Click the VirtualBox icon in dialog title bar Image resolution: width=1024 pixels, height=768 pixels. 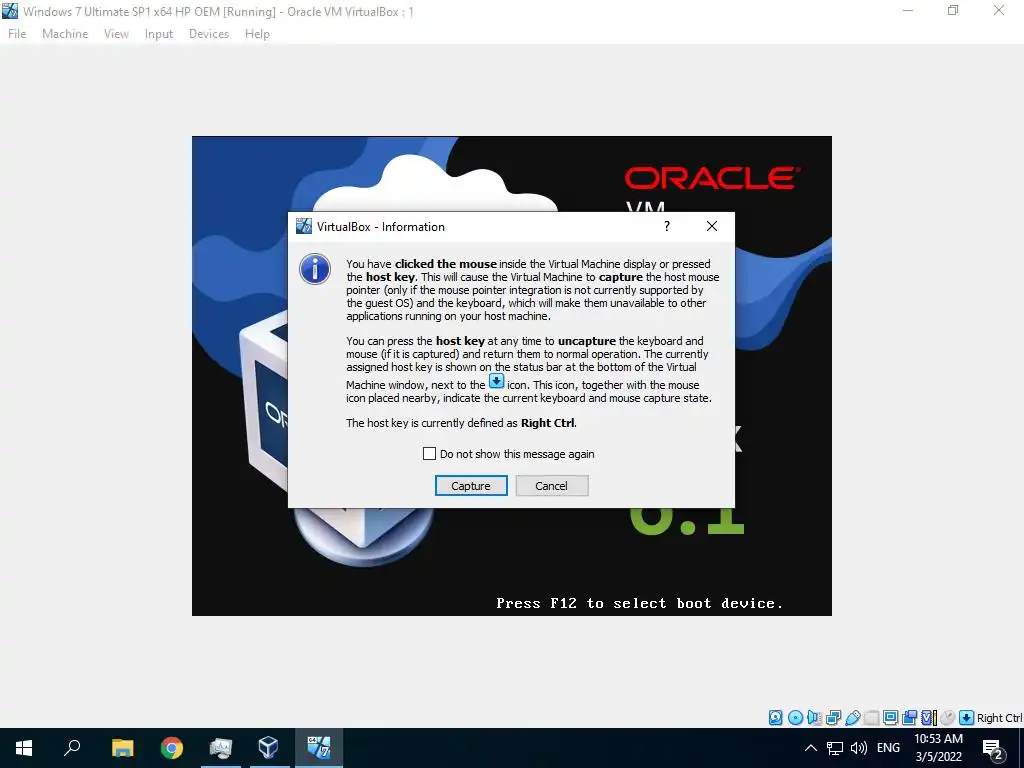[x=304, y=227]
